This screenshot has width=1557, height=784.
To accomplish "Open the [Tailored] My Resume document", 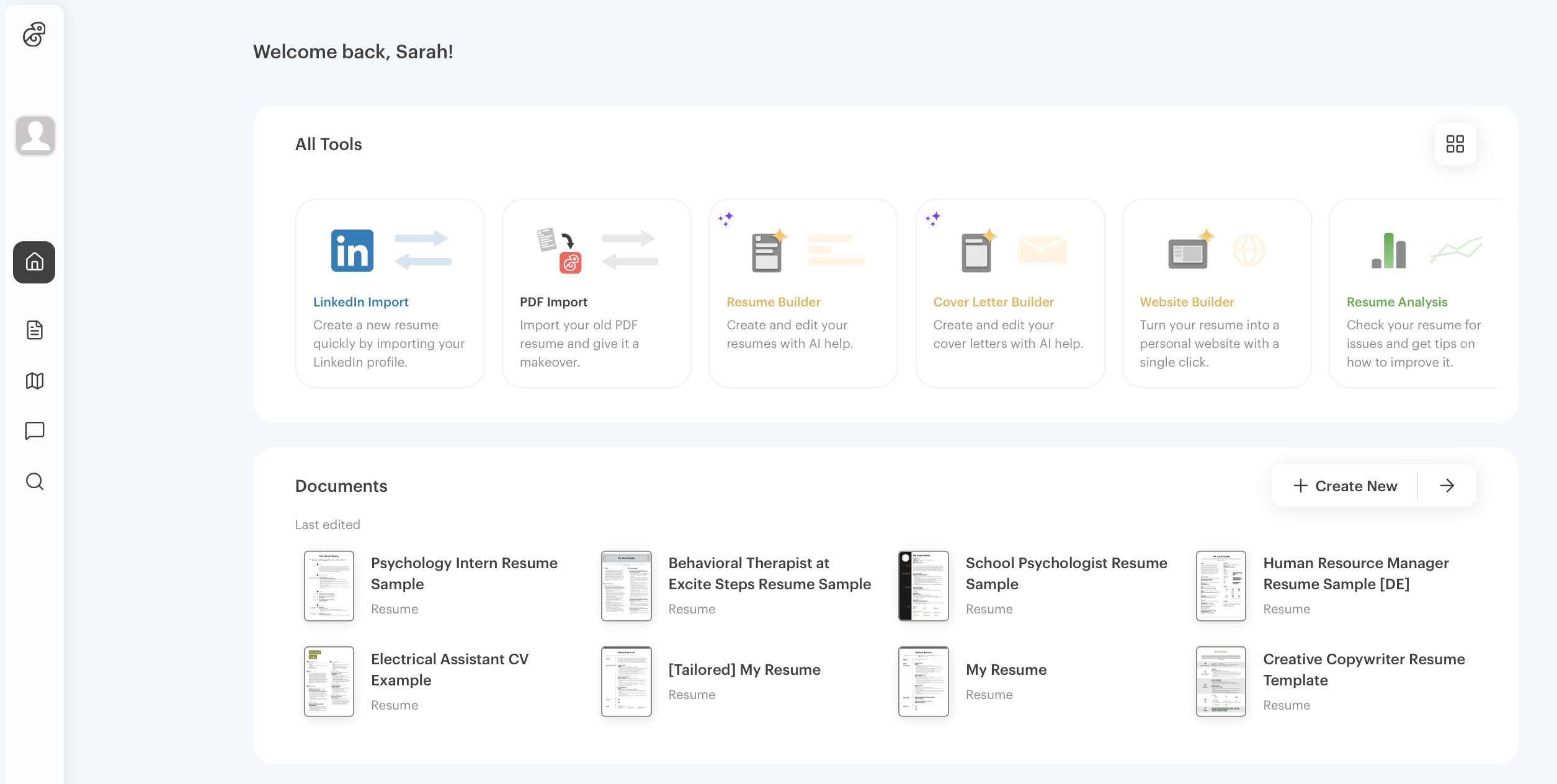I will point(744,669).
